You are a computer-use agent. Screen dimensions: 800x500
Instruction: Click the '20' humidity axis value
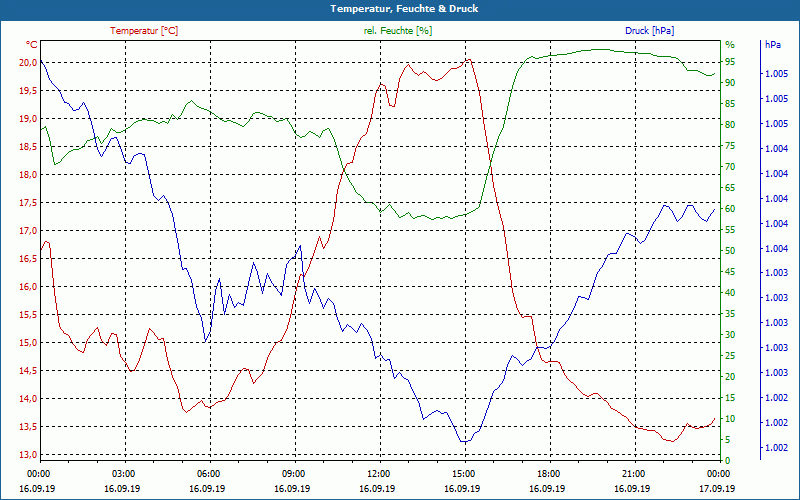coord(730,377)
